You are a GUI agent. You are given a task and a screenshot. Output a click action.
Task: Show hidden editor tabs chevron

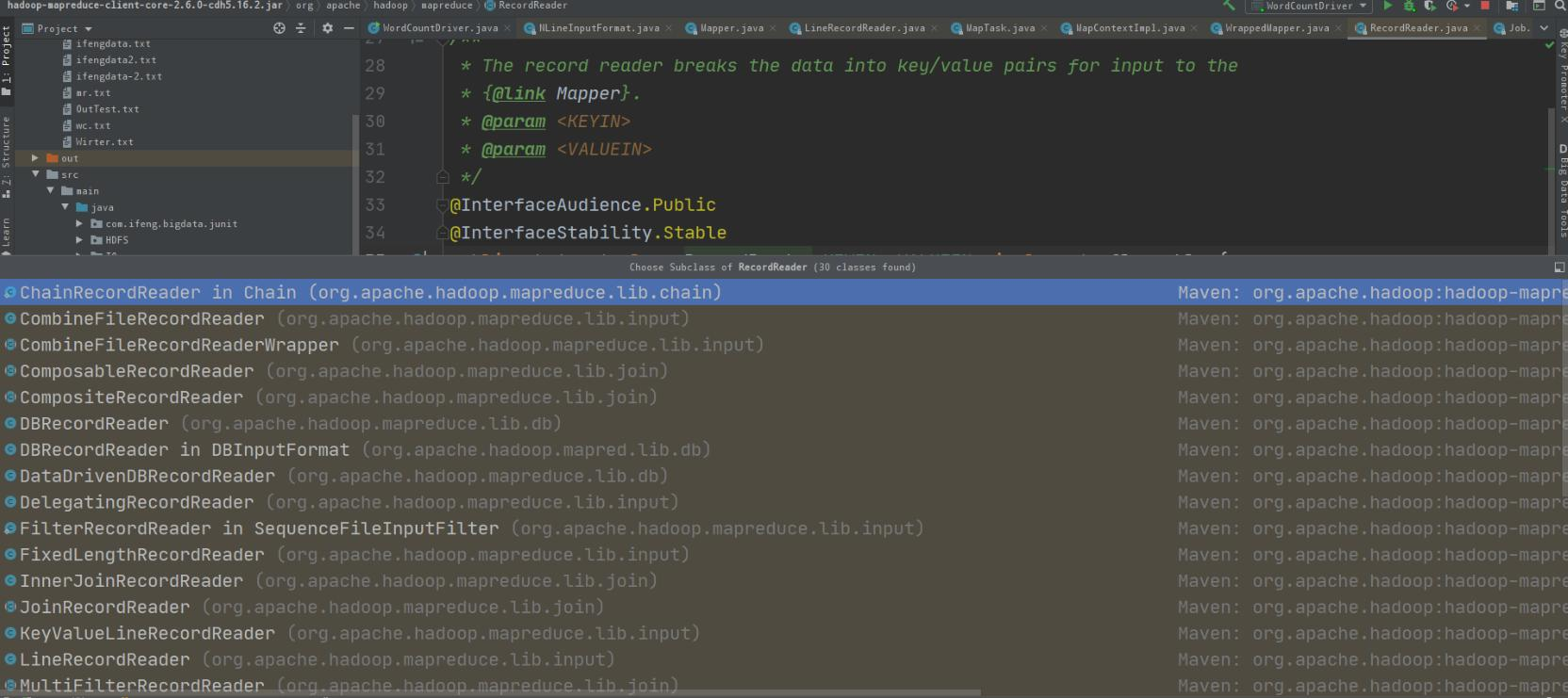pyautogui.click(x=1543, y=28)
